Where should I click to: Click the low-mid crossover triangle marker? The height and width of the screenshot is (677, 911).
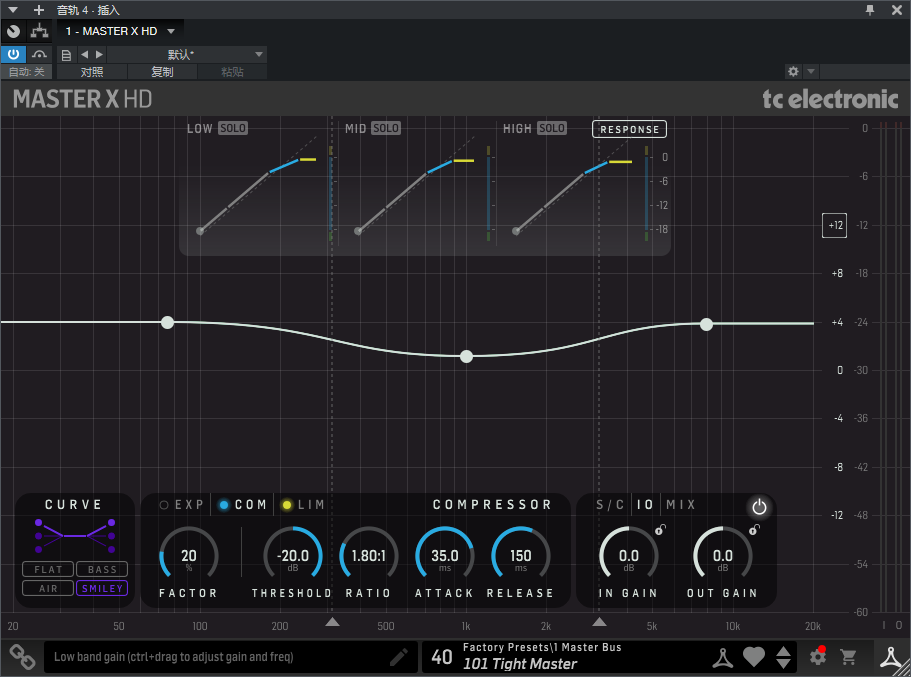point(332,622)
